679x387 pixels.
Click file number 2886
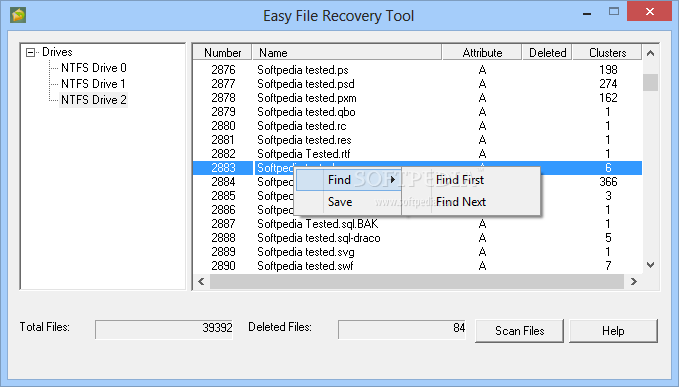(223, 210)
